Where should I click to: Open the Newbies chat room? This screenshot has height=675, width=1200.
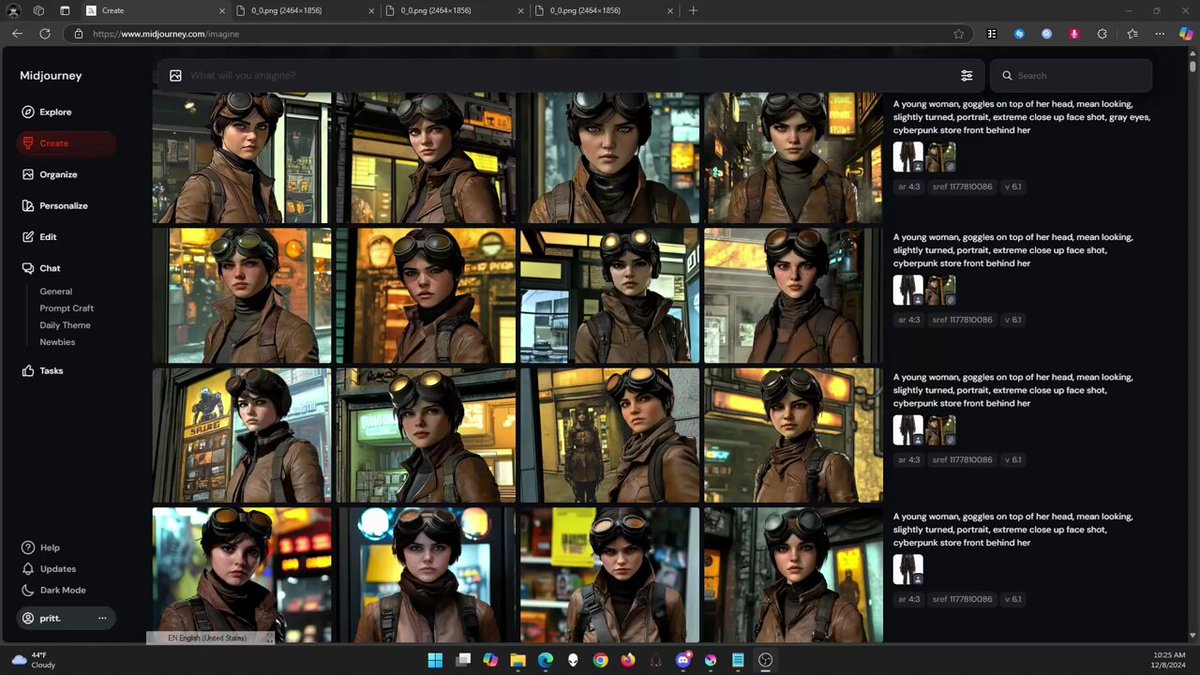coord(57,342)
